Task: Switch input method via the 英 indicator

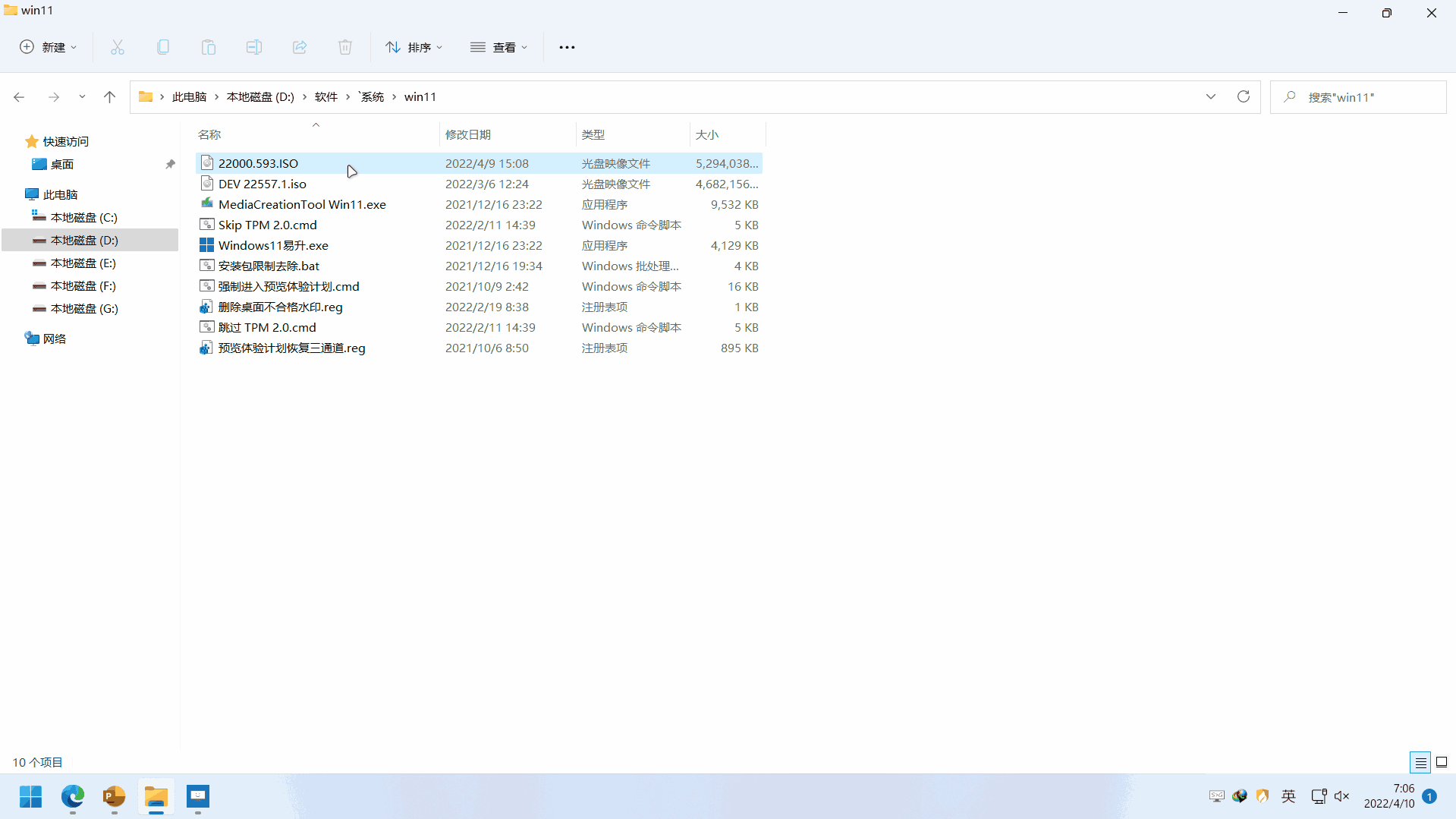Action: [x=1288, y=796]
